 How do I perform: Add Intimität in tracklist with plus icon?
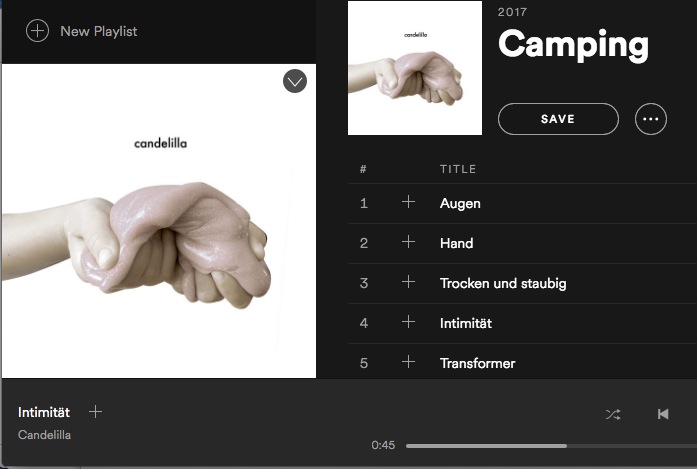pyautogui.click(x=409, y=322)
